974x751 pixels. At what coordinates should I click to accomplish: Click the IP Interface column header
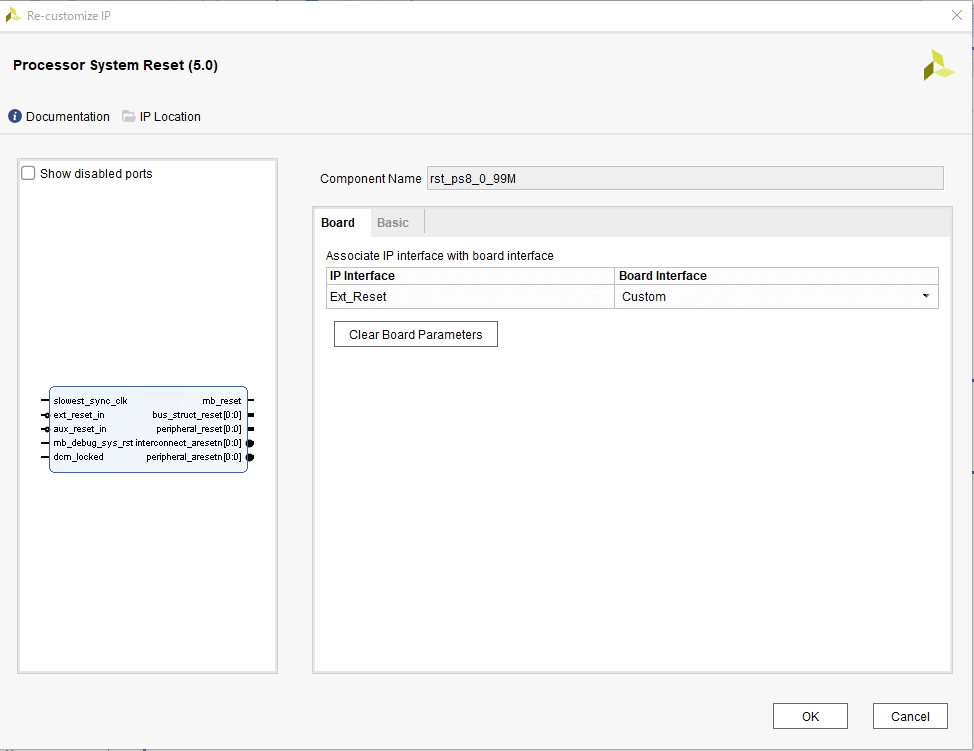coord(470,276)
